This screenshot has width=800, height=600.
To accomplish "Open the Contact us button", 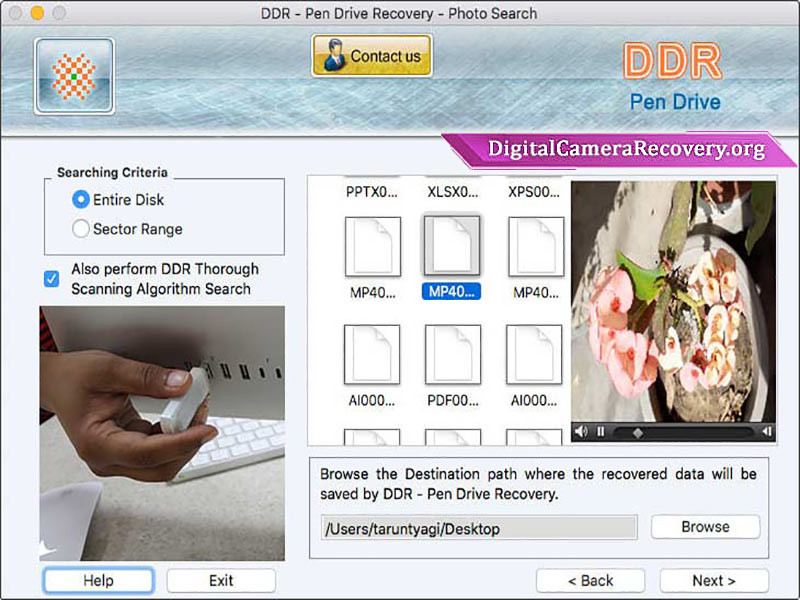I will click(372, 56).
